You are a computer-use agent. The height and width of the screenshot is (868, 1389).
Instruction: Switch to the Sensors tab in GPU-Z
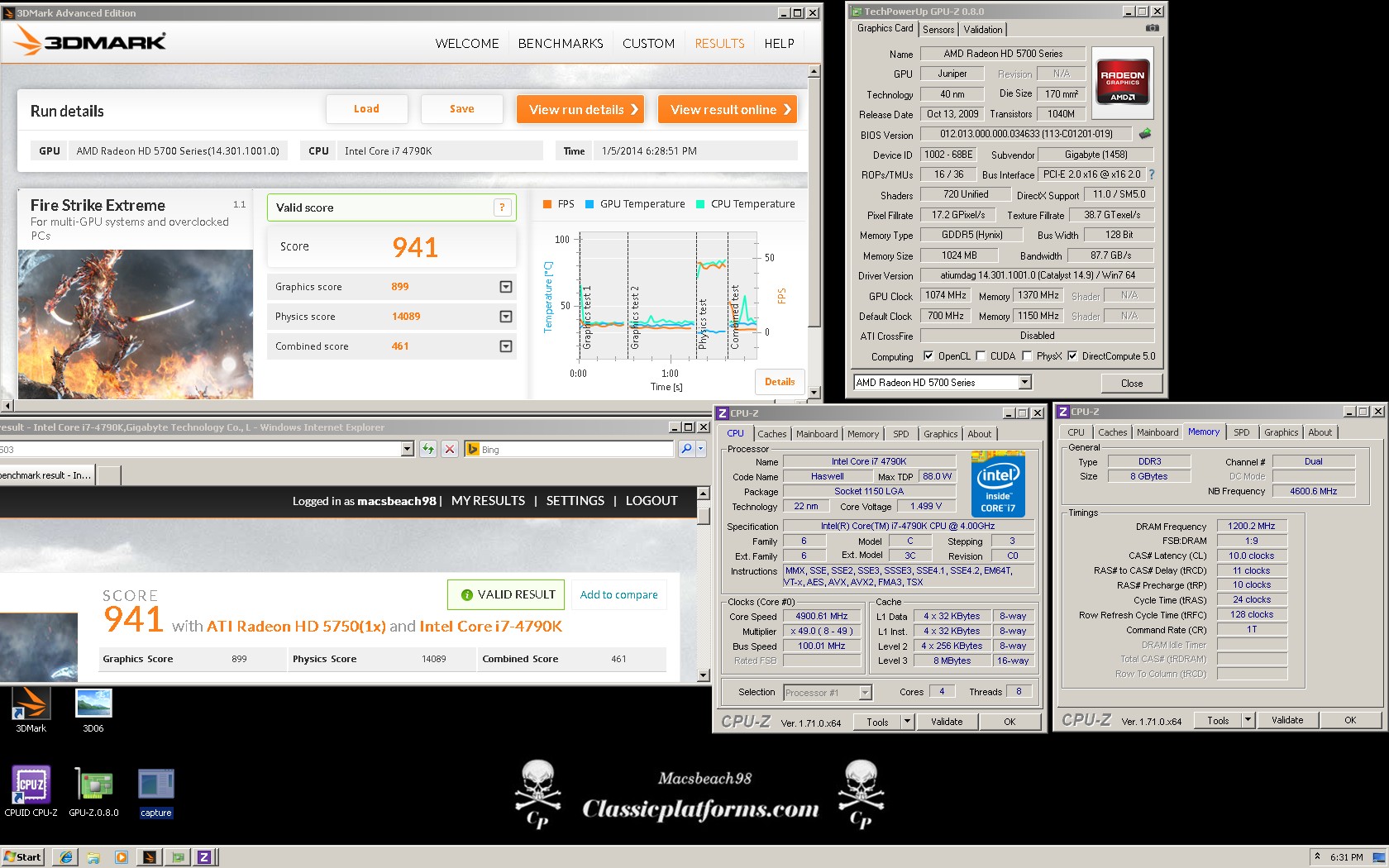pos(938,29)
